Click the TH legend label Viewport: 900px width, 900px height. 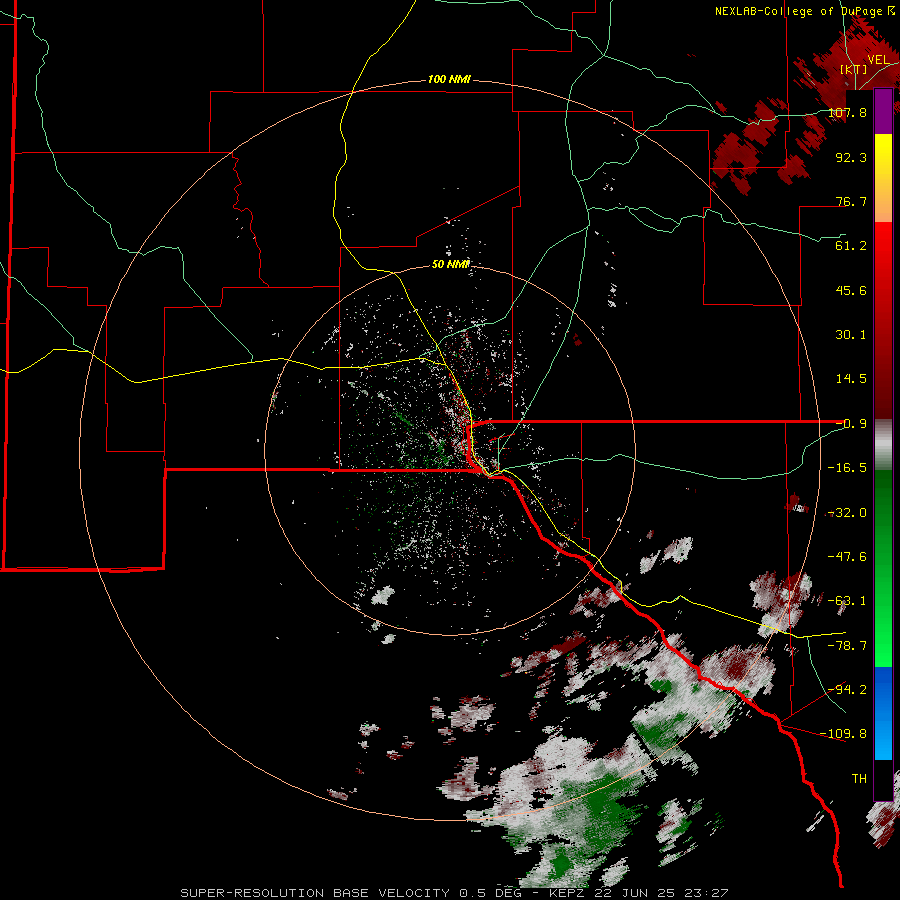click(x=859, y=779)
